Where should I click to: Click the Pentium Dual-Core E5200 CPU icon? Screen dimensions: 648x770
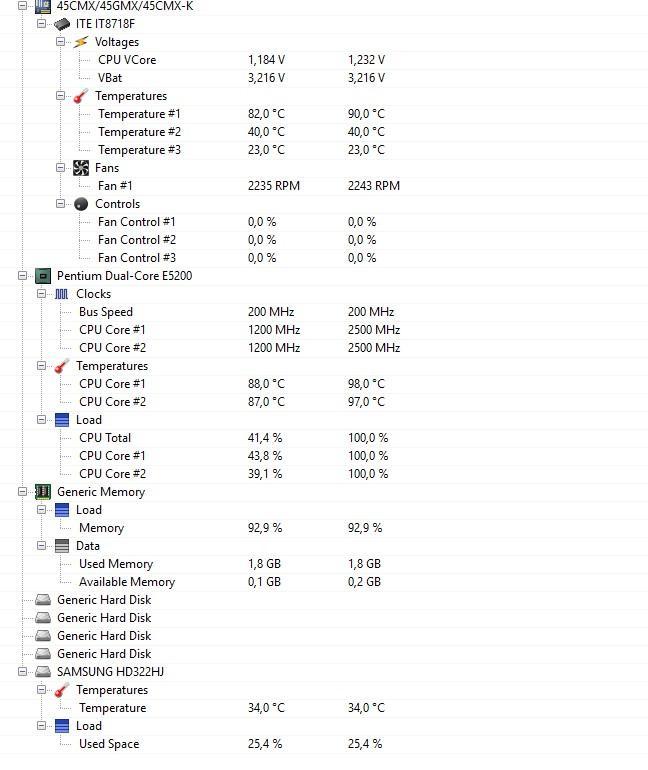43,276
